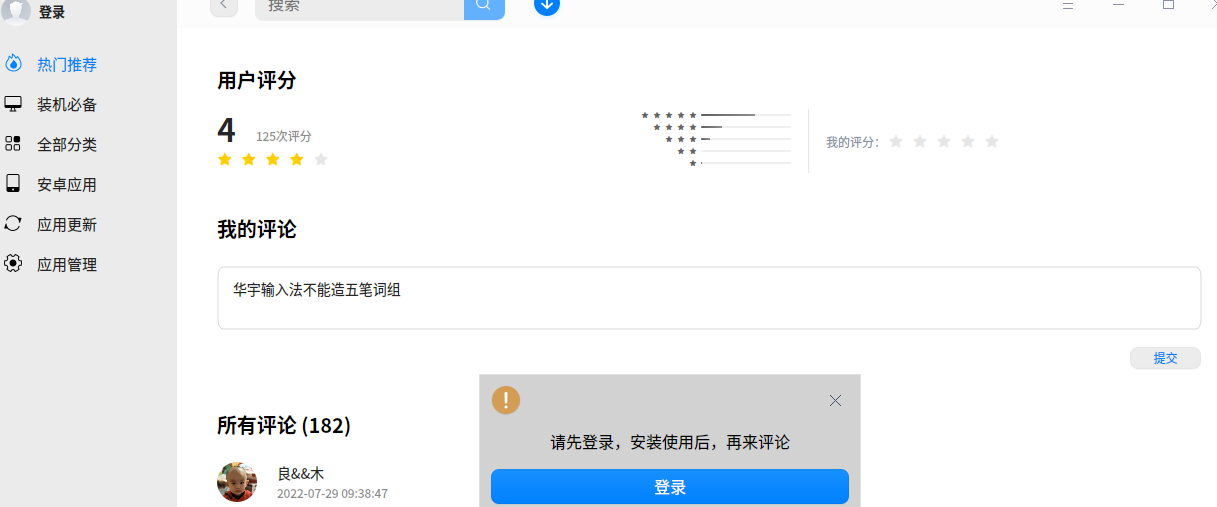Click the five-star rating distribution bar
The width and height of the screenshot is (1217, 507).
(746, 115)
